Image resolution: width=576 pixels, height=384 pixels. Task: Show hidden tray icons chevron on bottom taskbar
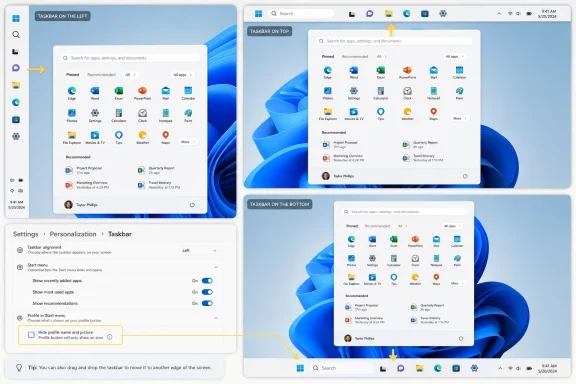pyautogui.click(x=500, y=368)
